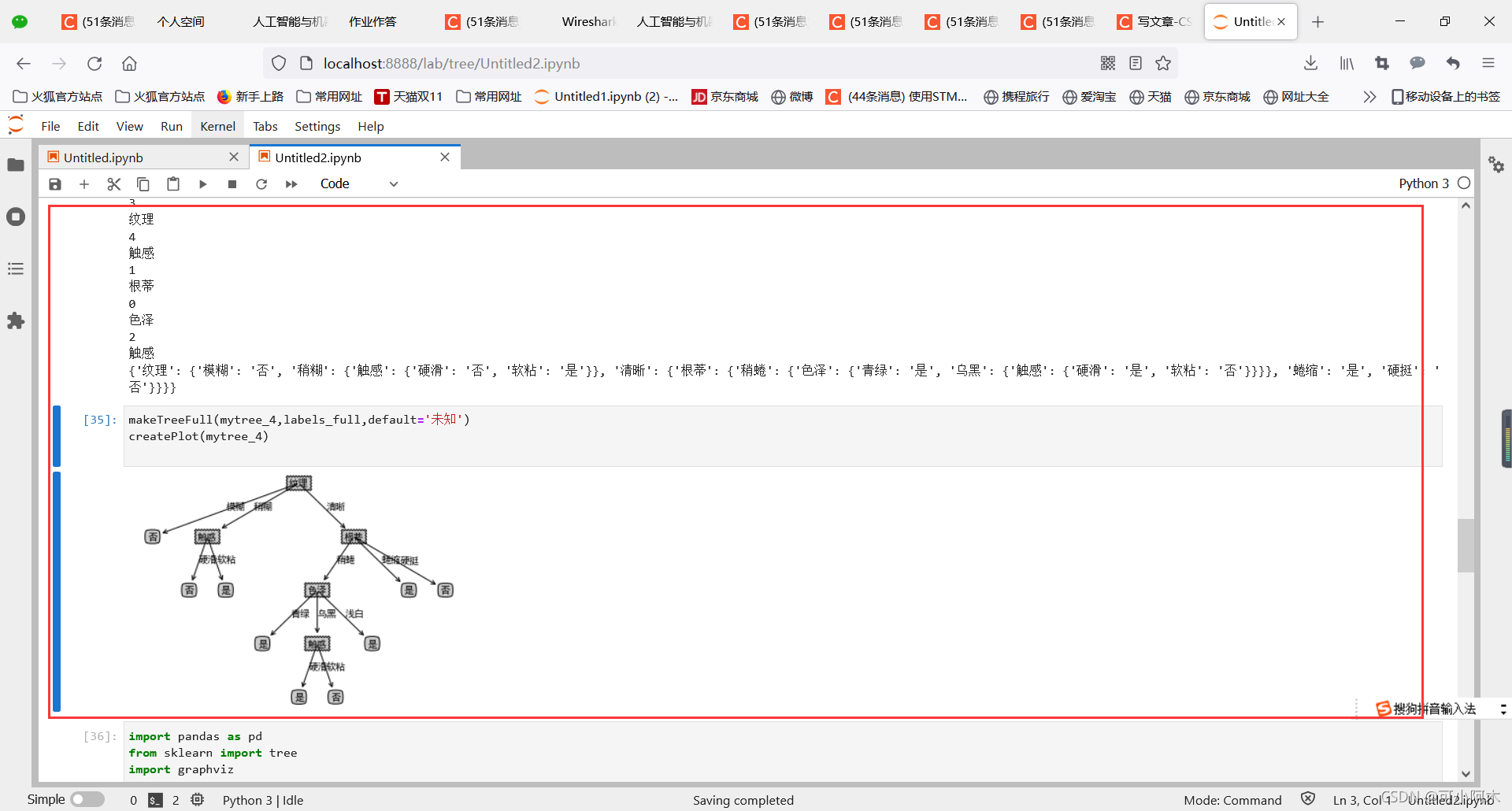Open 京东商城 bookmark with JD icon

coord(724,97)
